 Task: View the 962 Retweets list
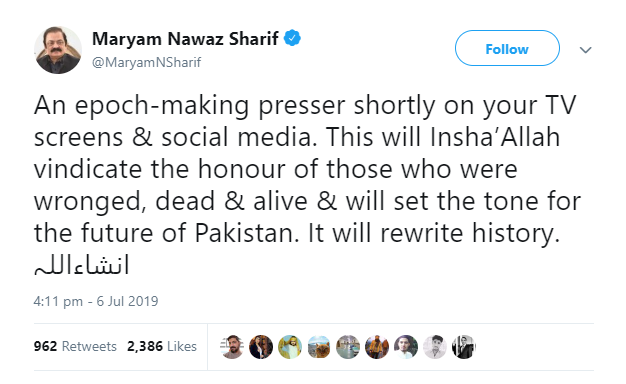click(x=75, y=346)
